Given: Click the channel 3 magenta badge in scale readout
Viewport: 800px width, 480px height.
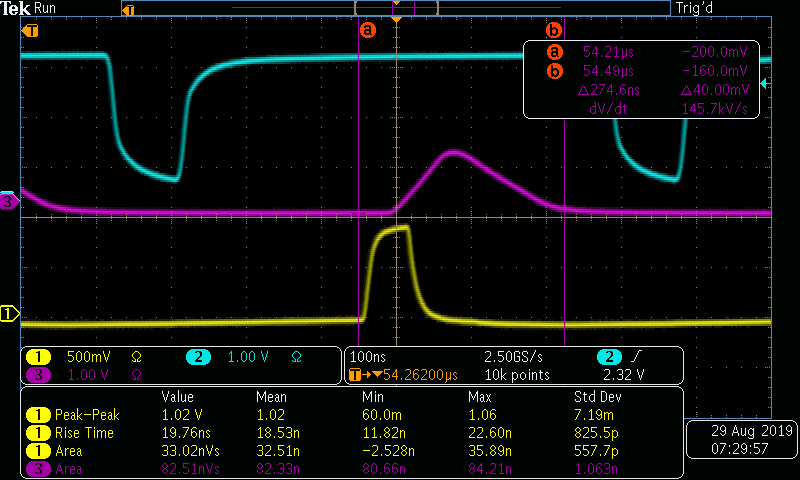Looking at the screenshot, I should click(x=38, y=375).
